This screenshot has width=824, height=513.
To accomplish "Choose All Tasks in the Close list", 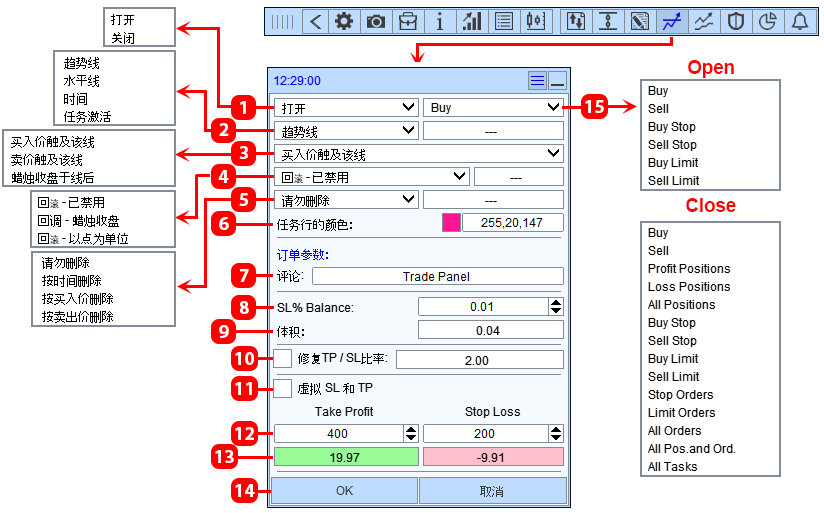I will click(x=673, y=466).
